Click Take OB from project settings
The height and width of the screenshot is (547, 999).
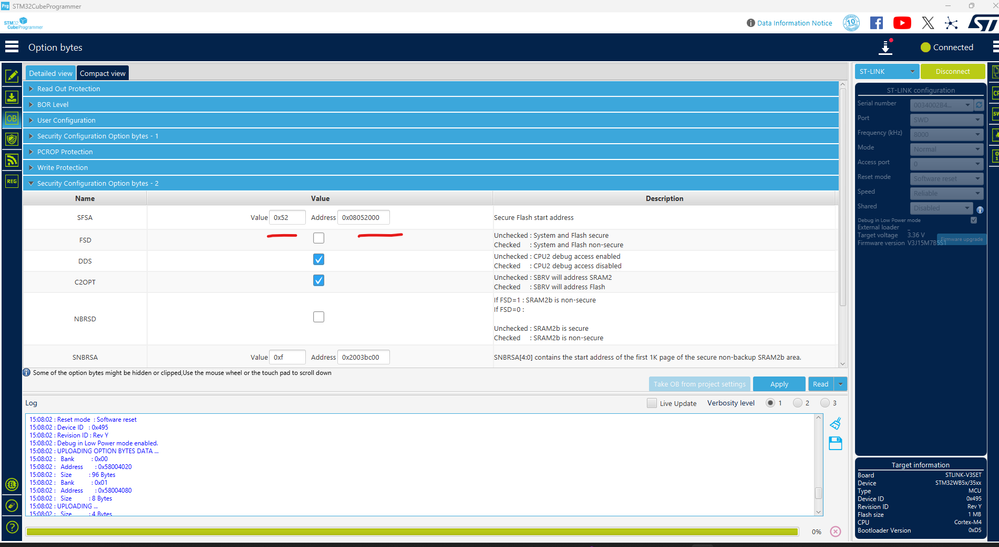pyautogui.click(x=699, y=384)
